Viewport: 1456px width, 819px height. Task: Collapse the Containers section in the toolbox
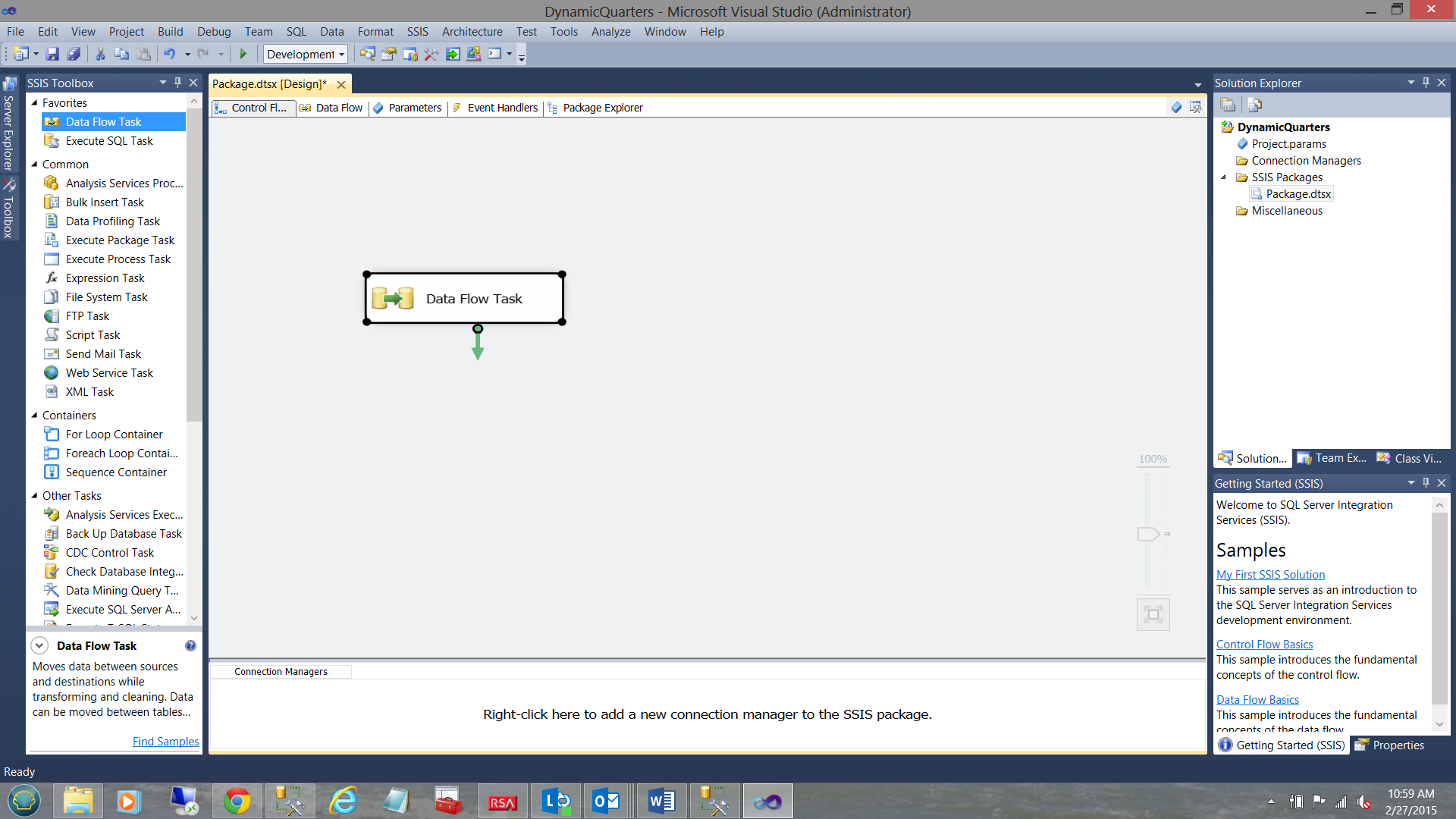click(34, 416)
